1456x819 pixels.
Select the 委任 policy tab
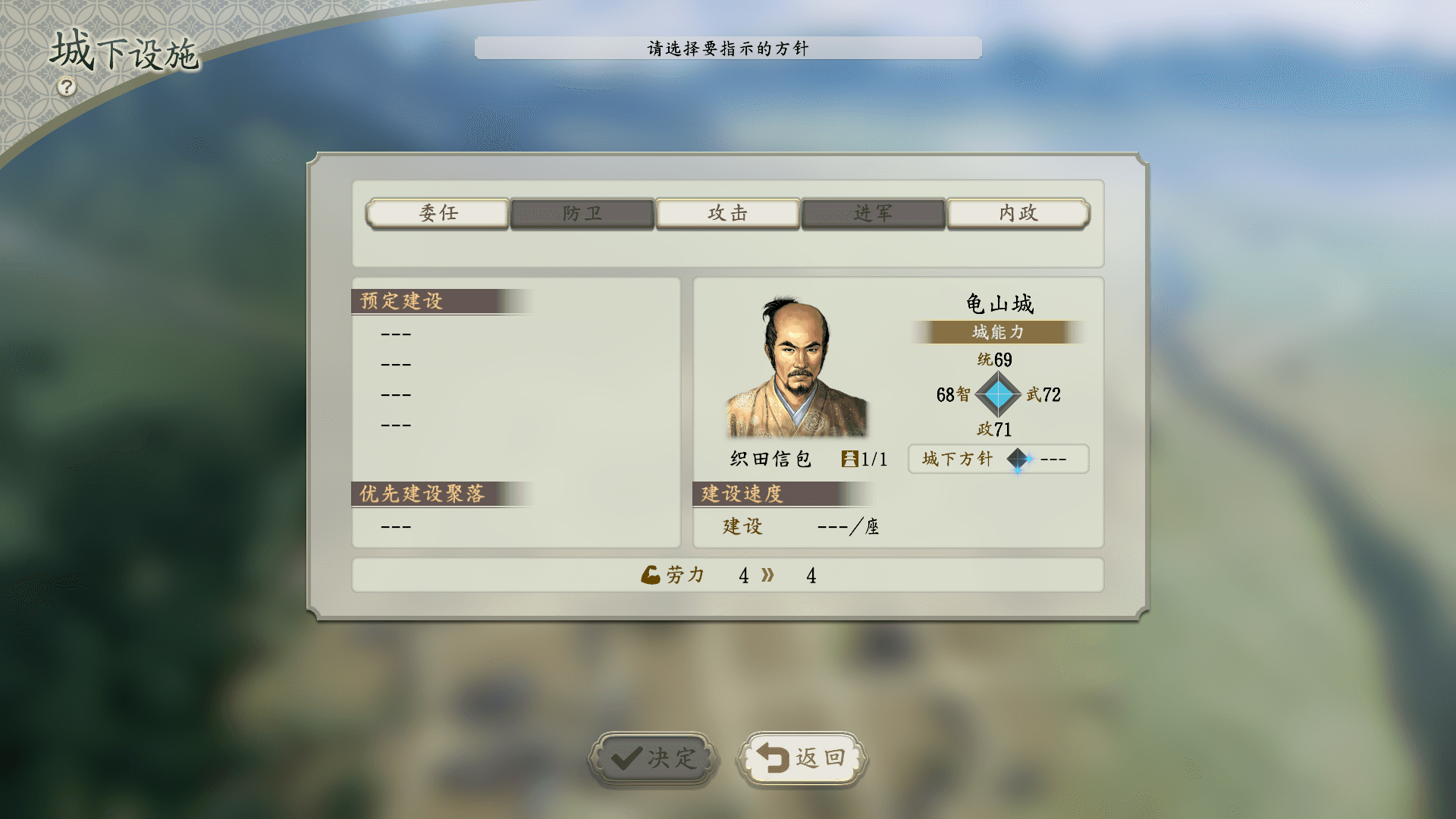click(x=438, y=213)
